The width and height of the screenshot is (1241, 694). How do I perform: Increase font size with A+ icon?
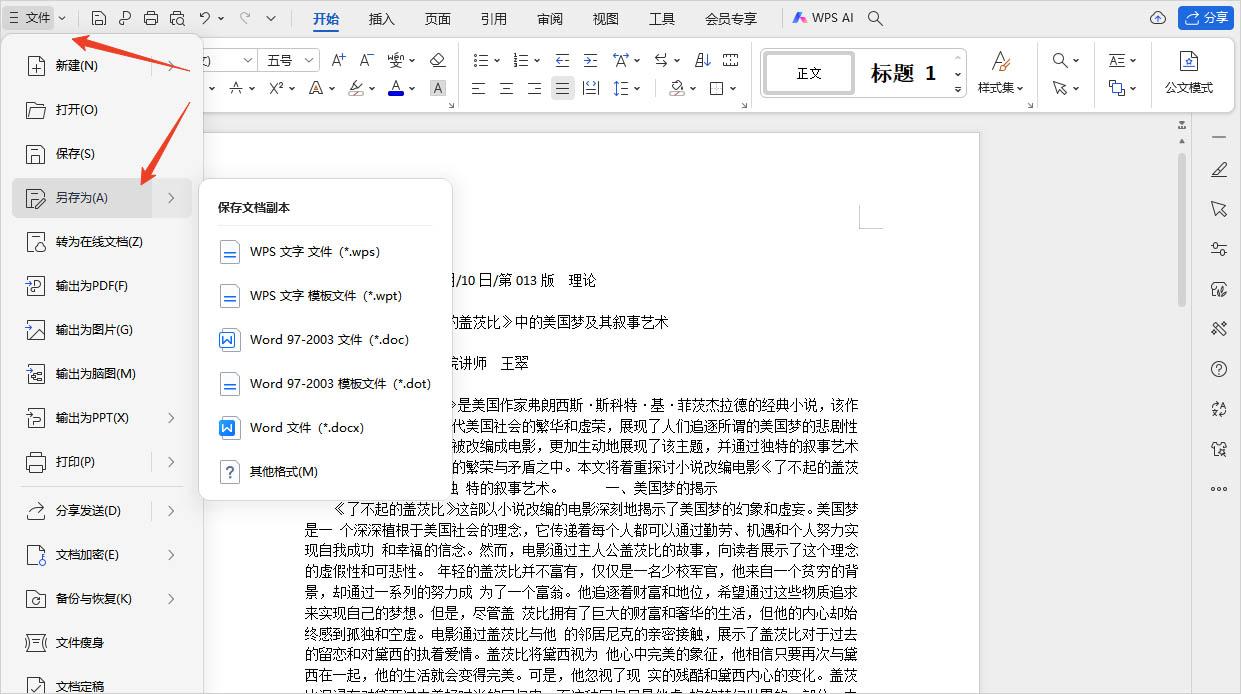[x=337, y=60]
